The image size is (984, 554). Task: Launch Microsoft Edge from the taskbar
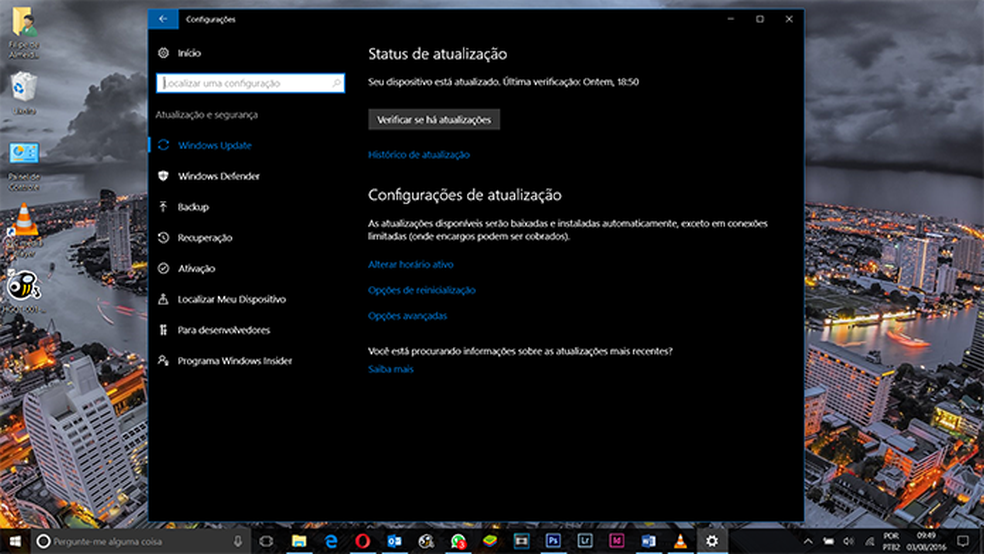coord(331,541)
